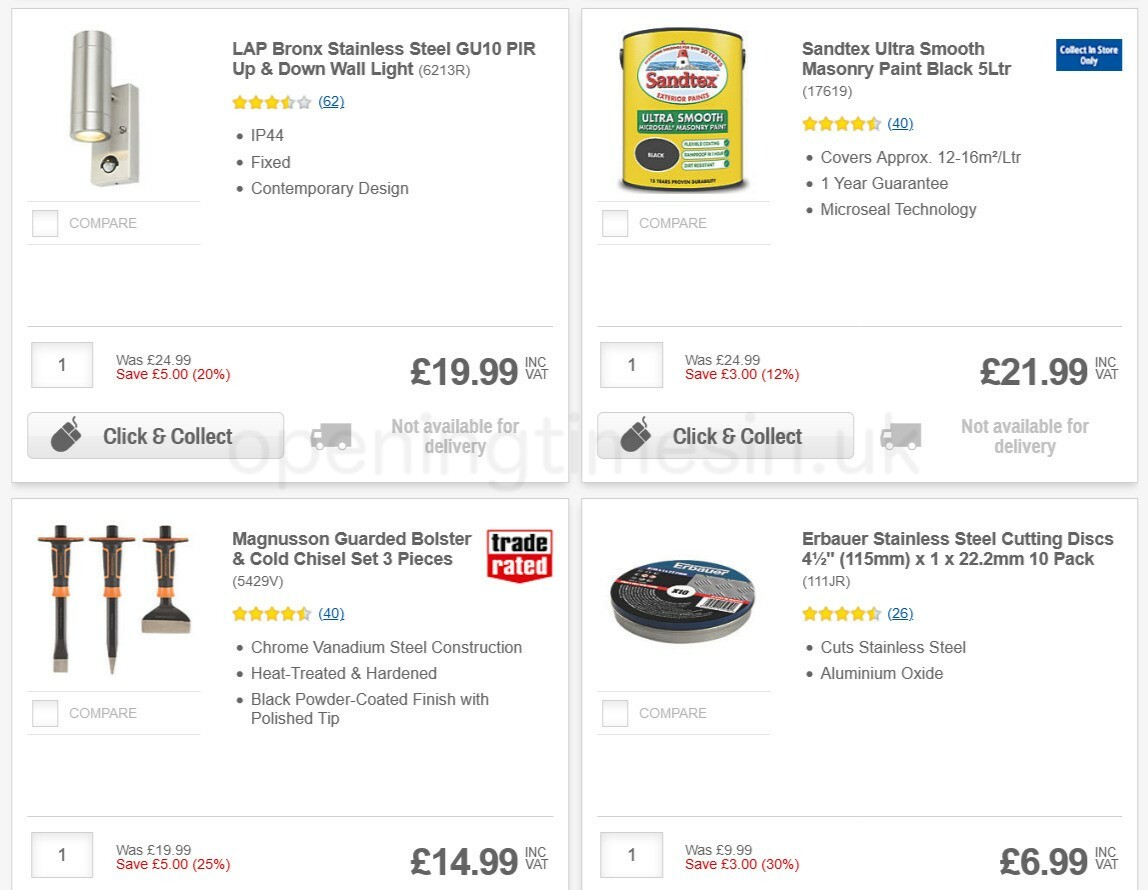The width and height of the screenshot is (1148, 890).
Task: Click the star rating for the LAP wall light
Action: click(272, 101)
